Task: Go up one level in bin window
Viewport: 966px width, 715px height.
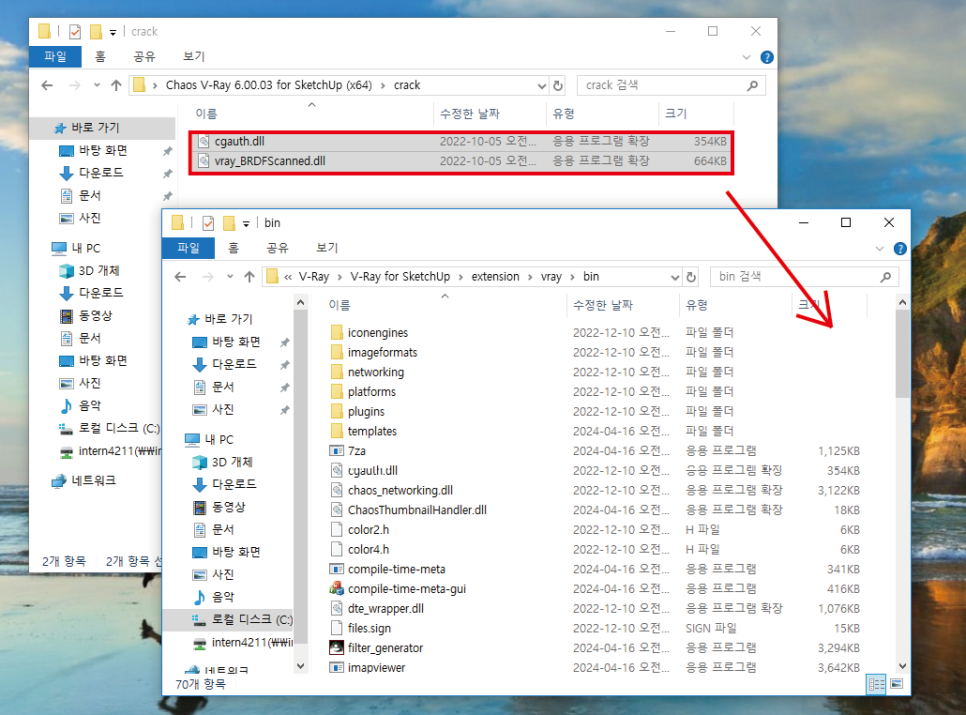Action: coord(250,277)
